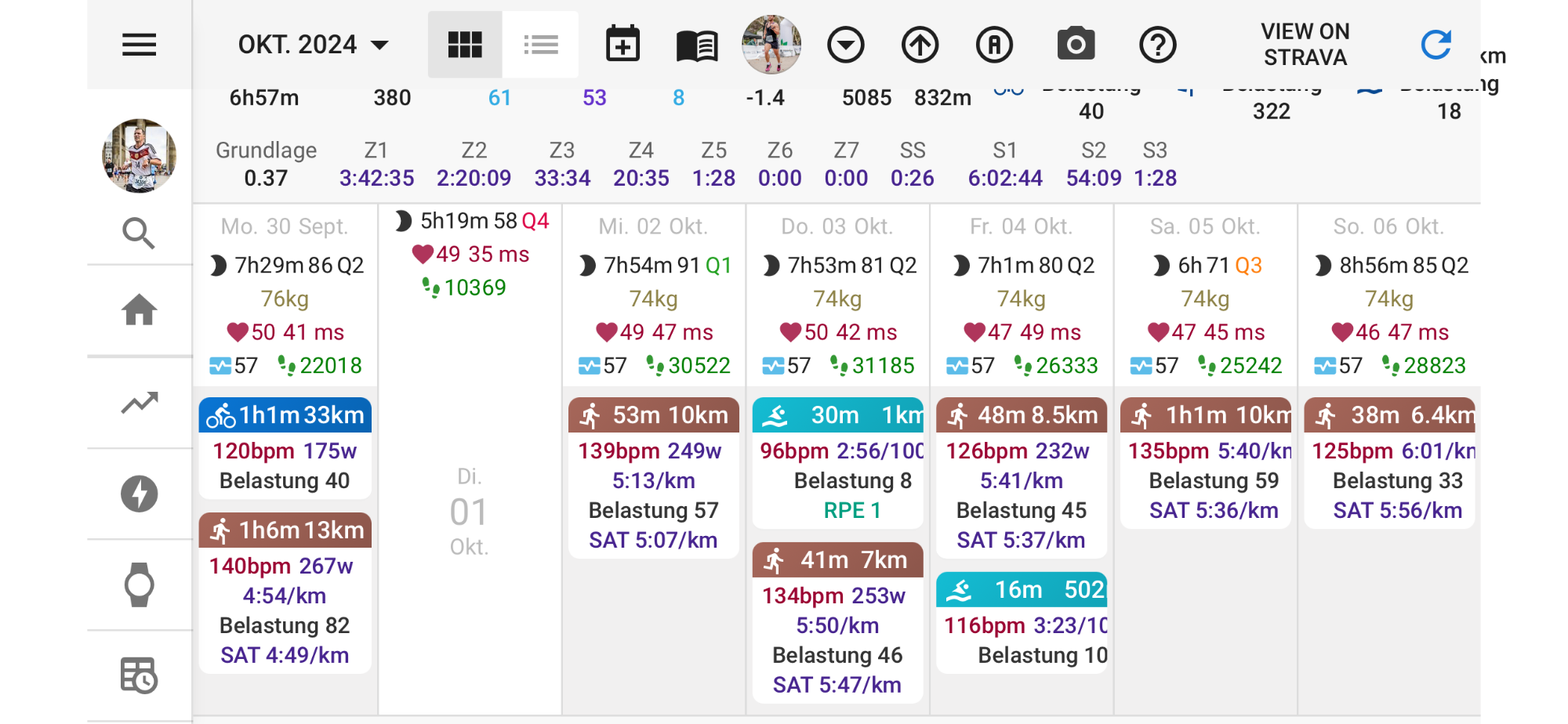Open Monday's 1h1m 33km bike ride
The width and height of the screenshot is (1568, 724).
pyautogui.click(x=285, y=415)
